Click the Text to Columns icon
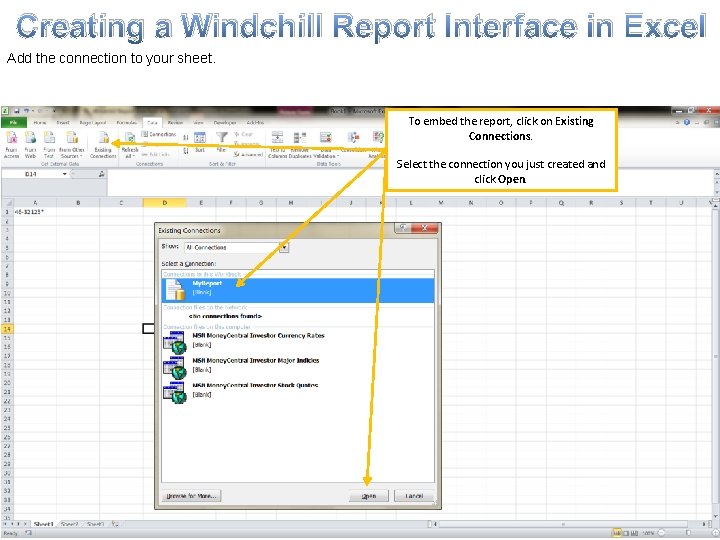 coord(277,144)
